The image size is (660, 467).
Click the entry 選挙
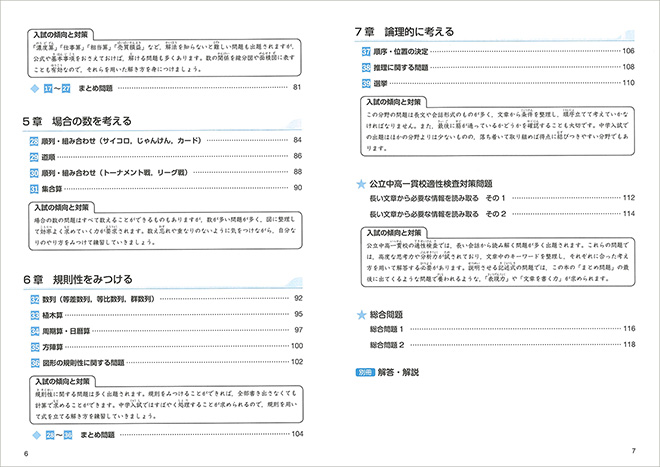click(x=380, y=83)
